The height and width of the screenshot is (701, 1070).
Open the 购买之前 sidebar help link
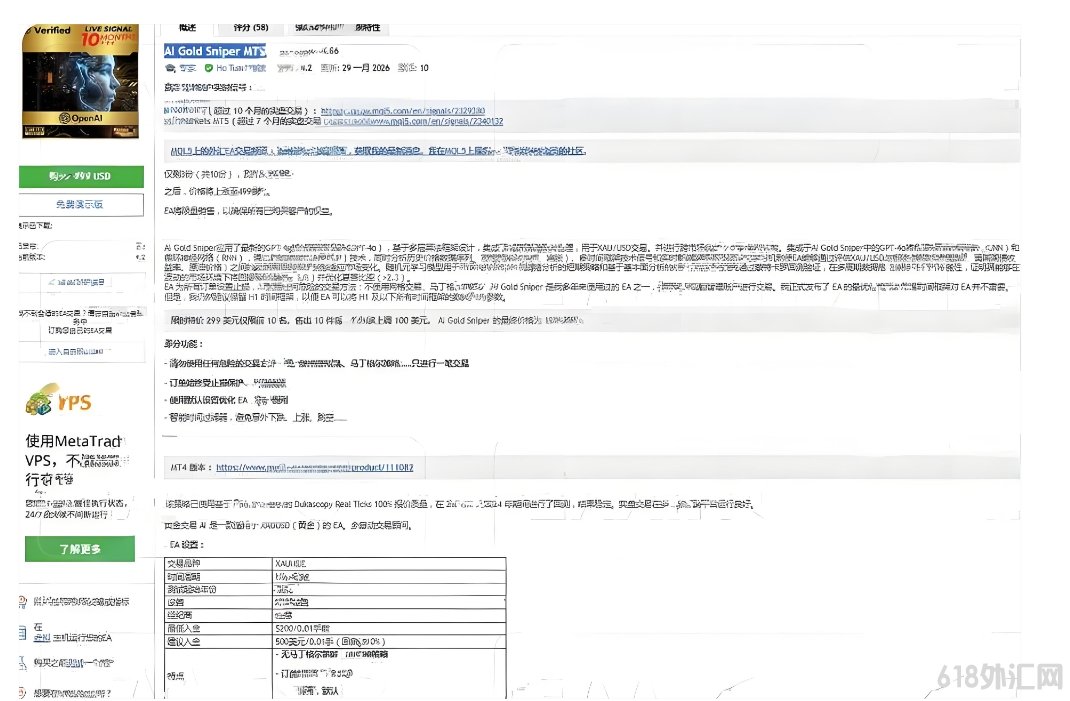tap(74, 663)
